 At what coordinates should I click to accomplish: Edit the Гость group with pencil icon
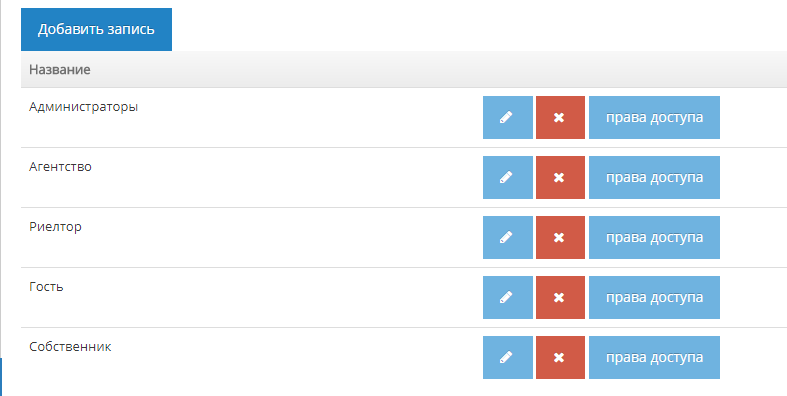pyautogui.click(x=508, y=298)
